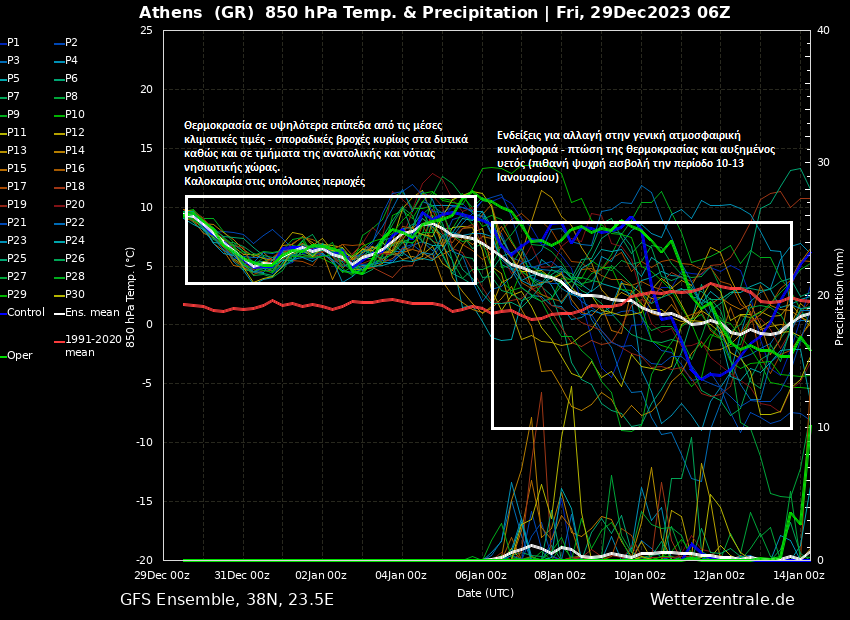The width and height of the screenshot is (850, 620).
Task: Click the Wetterzentrale.de credit text
Action: click(722, 600)
